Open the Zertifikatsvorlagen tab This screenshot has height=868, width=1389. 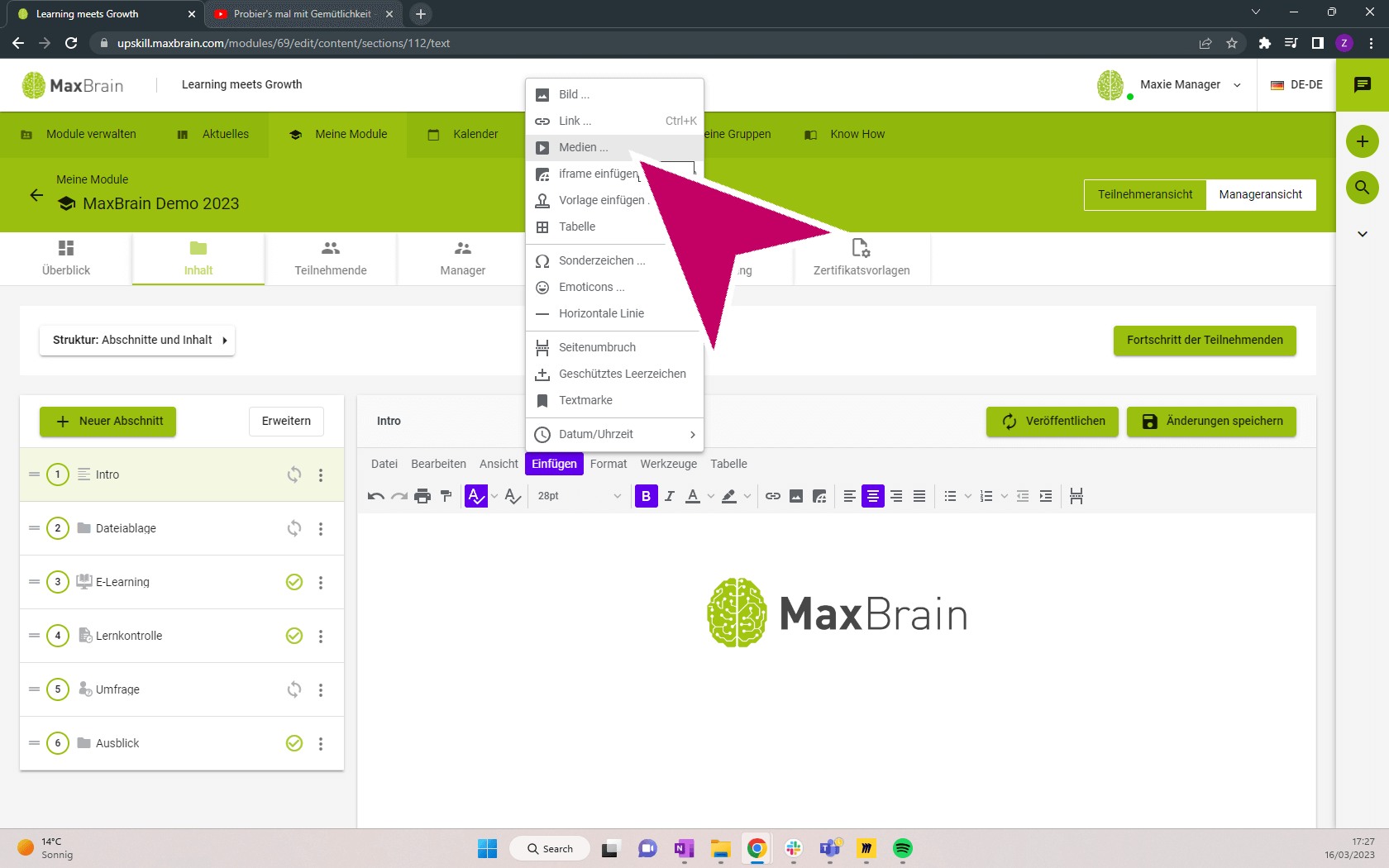coord(862,259)
